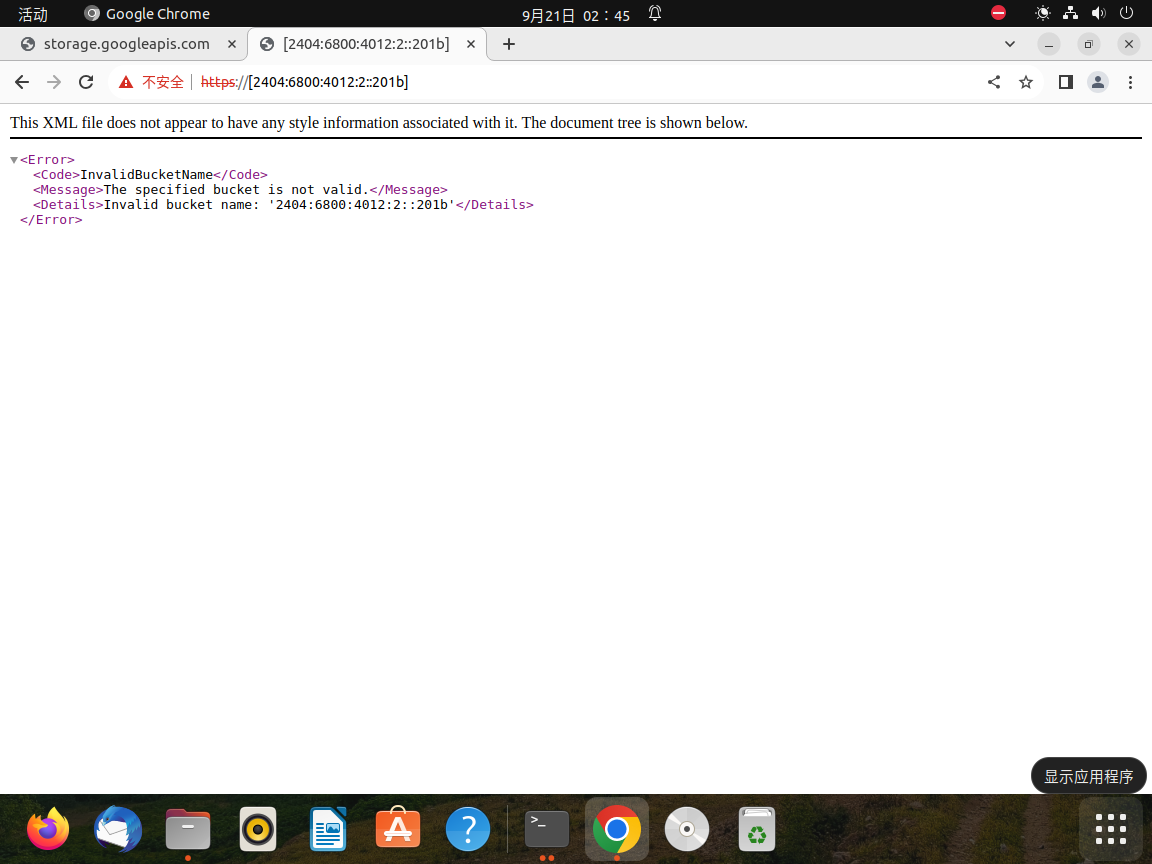
Task: Bookmark this page with the star
Action: 1026,82
